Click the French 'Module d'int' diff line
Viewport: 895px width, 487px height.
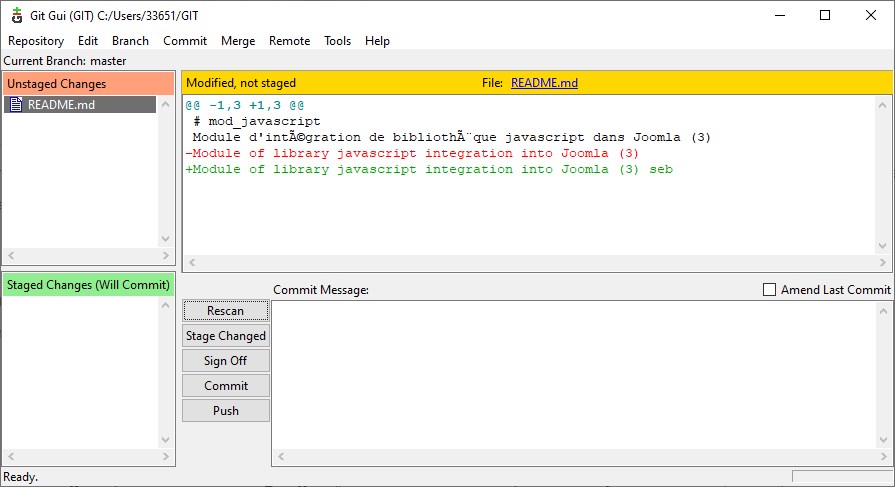click(451, 137)
